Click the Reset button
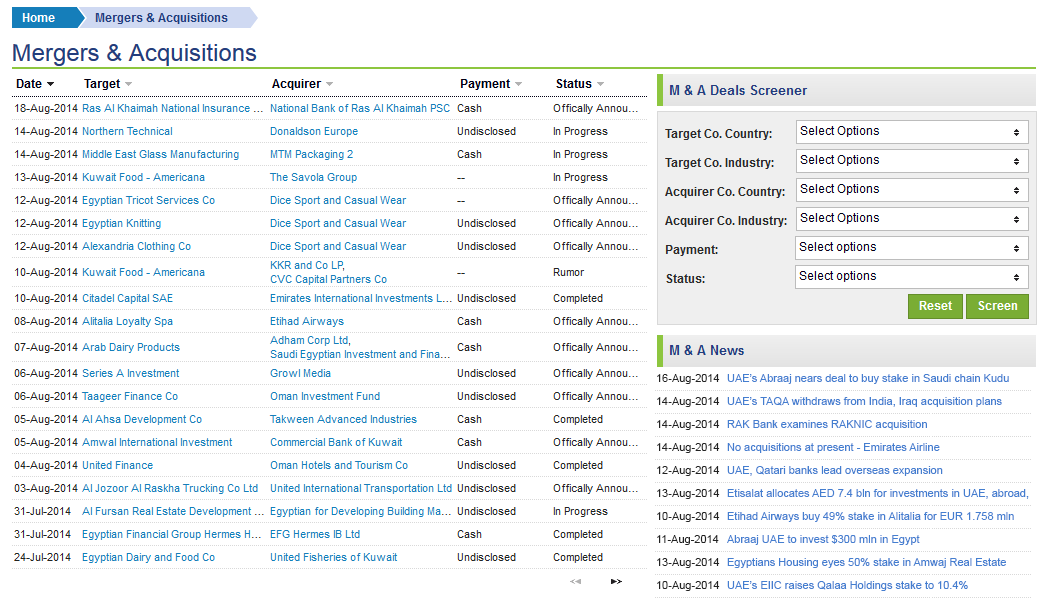This screenshot has width=1044, height=604. click(x=935, y=306)
